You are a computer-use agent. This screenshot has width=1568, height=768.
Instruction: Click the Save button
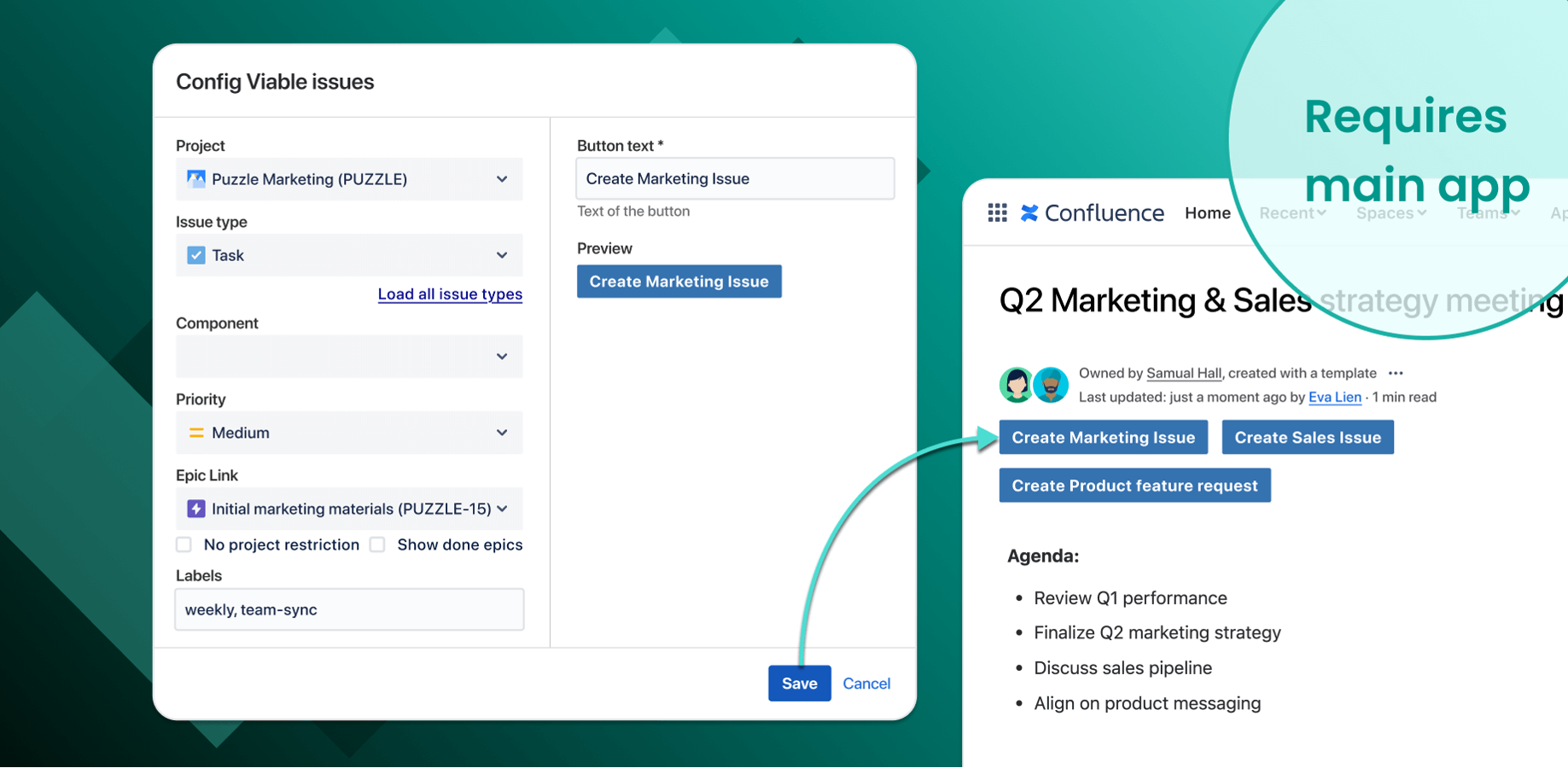799,684
